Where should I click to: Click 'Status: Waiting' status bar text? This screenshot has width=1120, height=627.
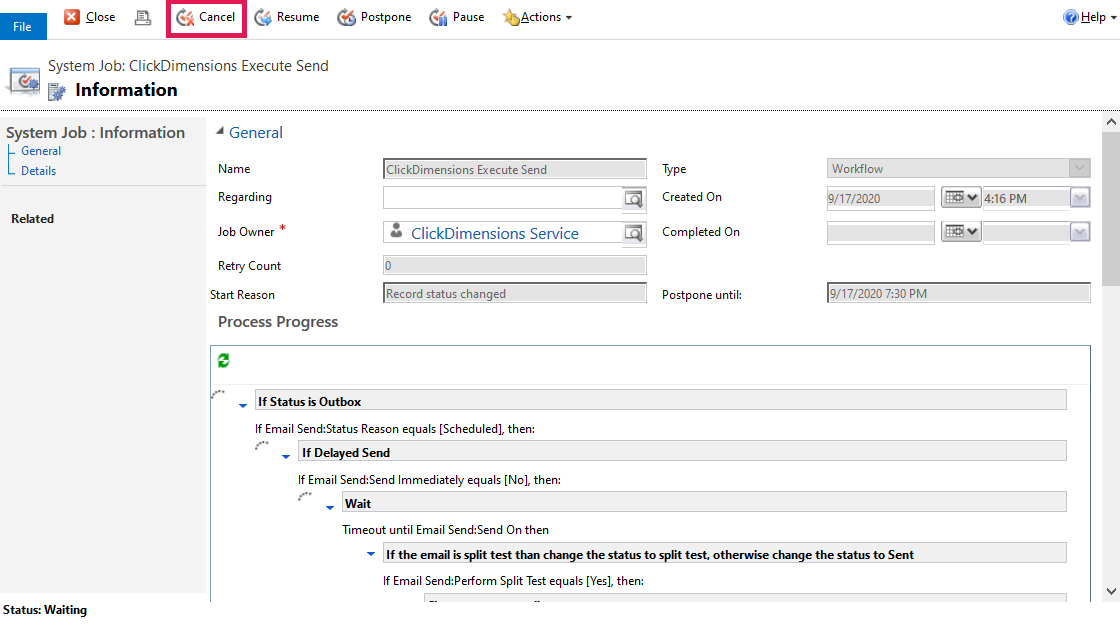(45, 610)
